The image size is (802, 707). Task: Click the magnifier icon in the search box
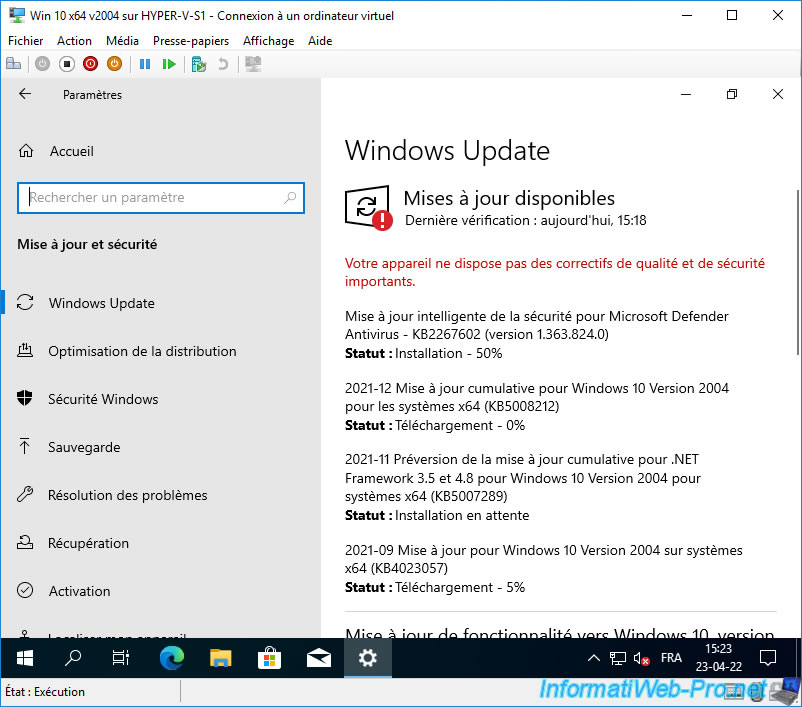tap(290, 197)
